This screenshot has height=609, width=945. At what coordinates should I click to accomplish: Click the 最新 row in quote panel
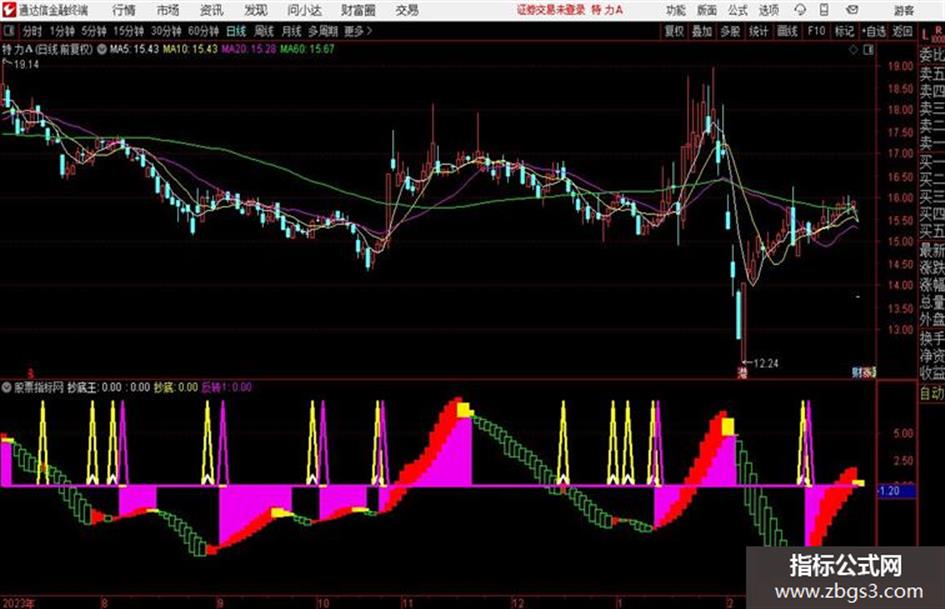pos(932,249)
